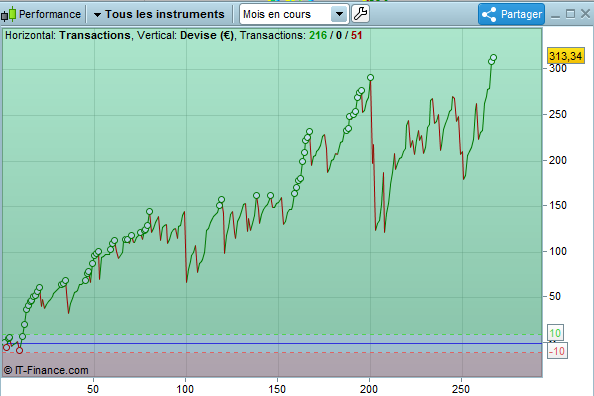The width and height of the screenshot is (594, 396).
Task: Select the final peak marker near 313
Action: (x=493, y=58)
